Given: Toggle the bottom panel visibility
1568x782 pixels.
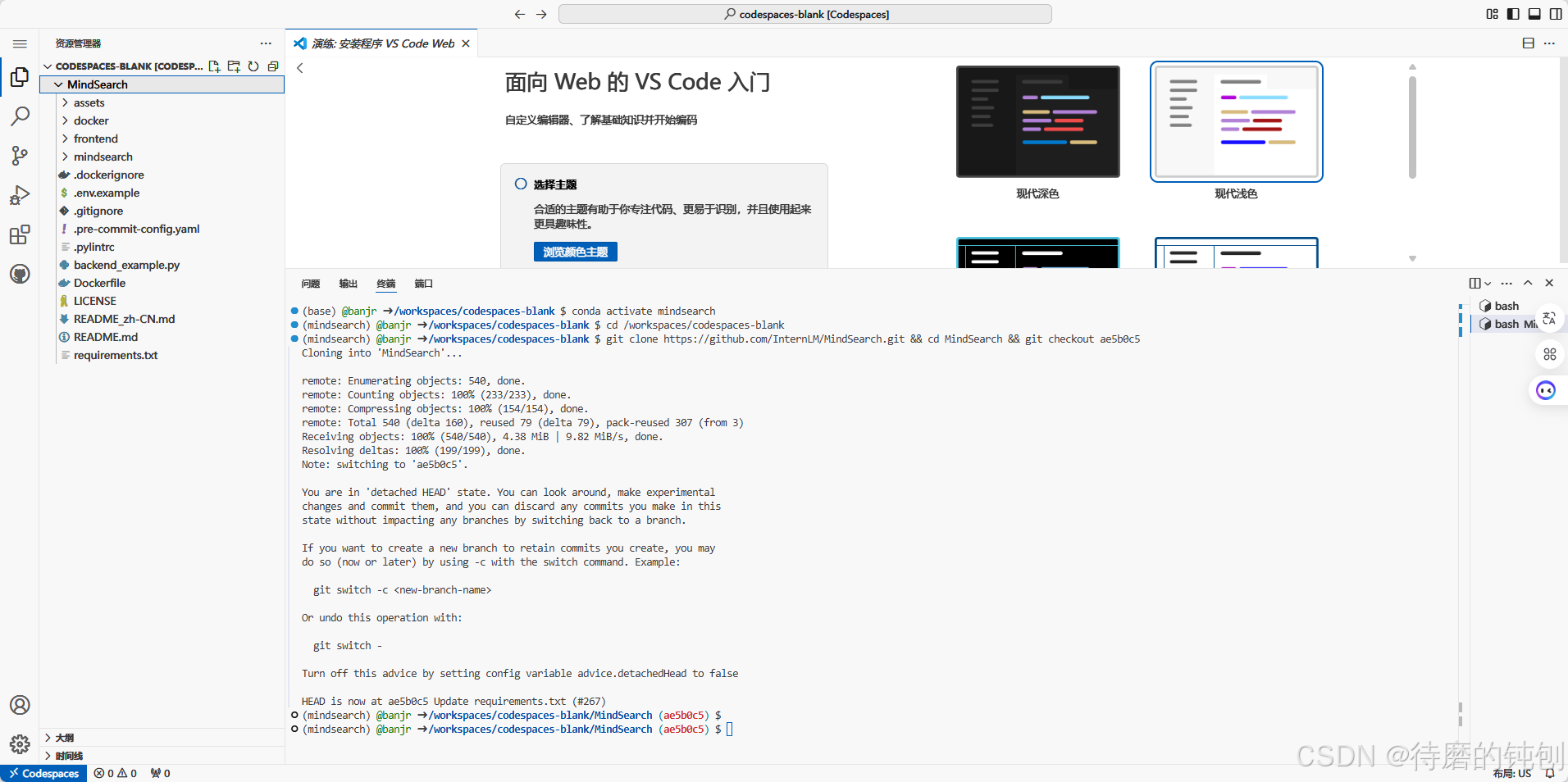Looking at the screenshot, I should 1534,14.
